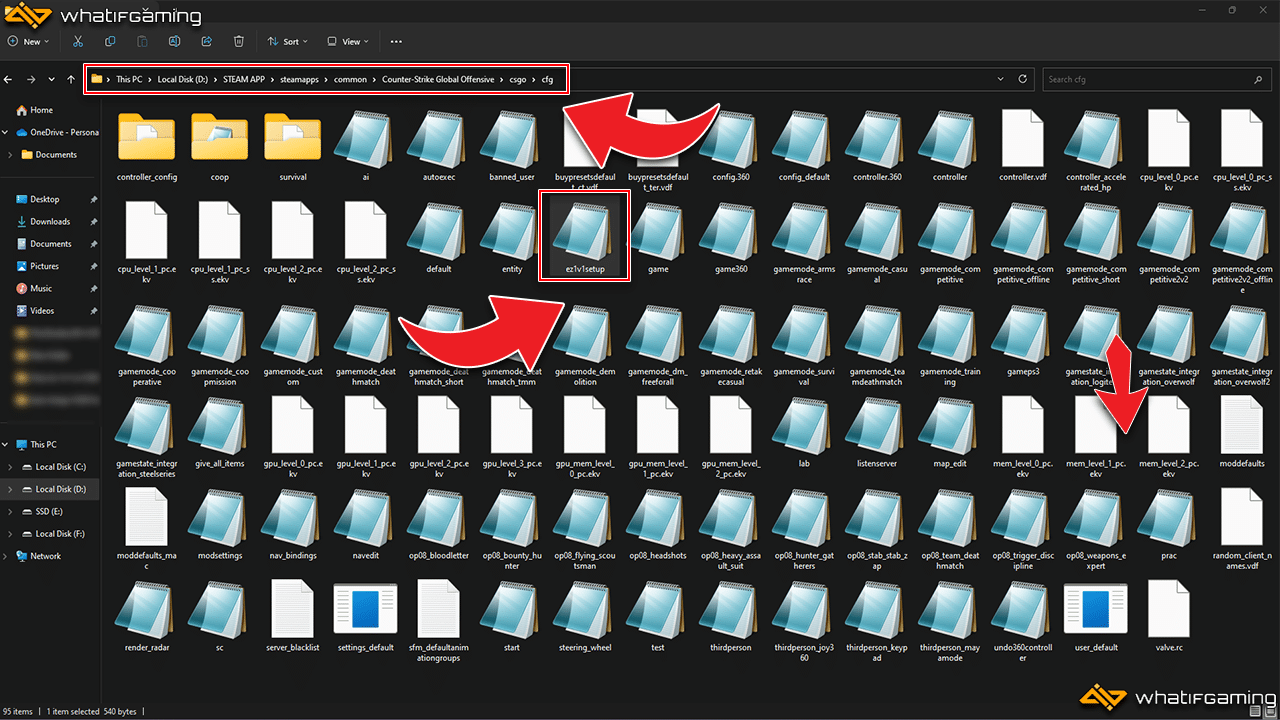
Task: Switch to details view in status bar
Action: [1255, 711]
